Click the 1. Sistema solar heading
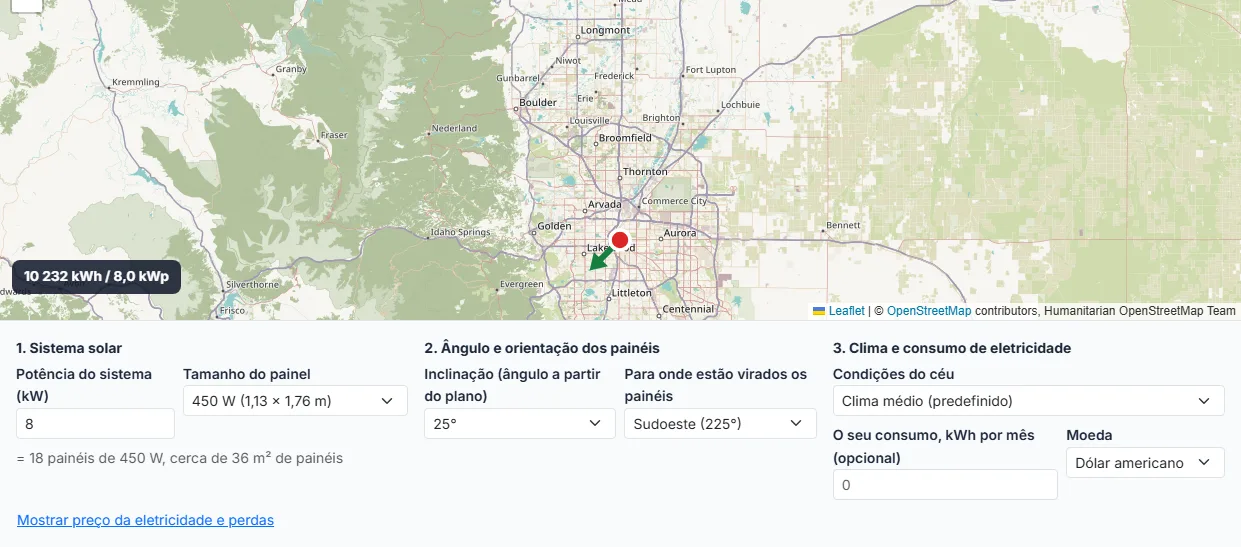 (69, 348)
